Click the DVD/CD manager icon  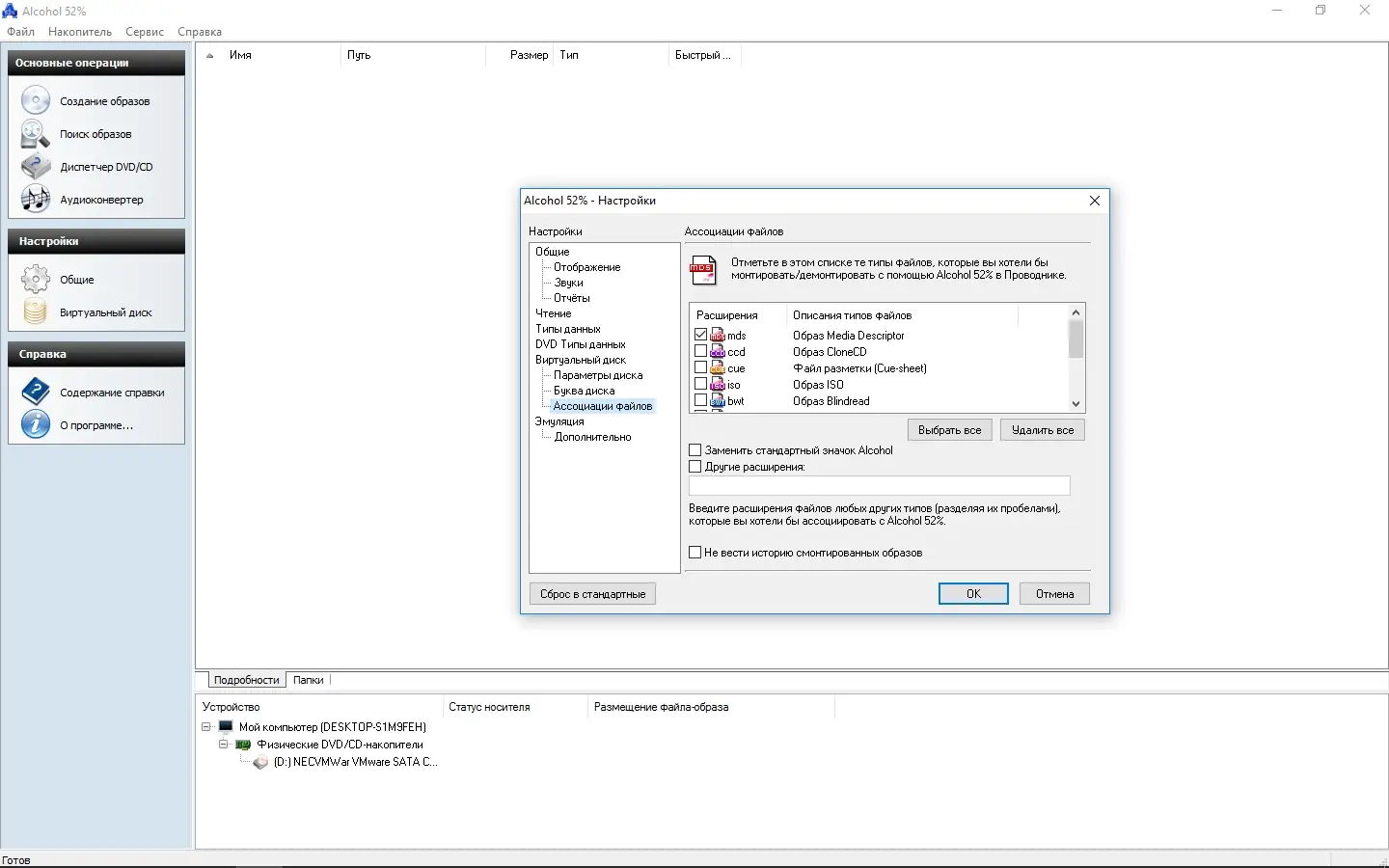click(36, 167)
